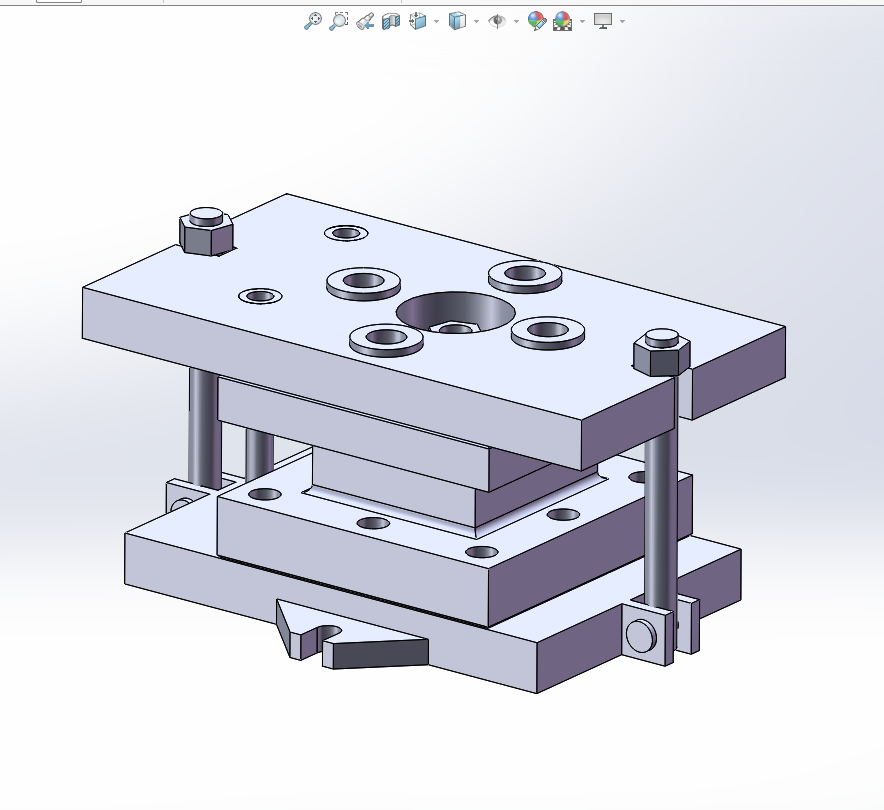Expand the Display Style dropdown arrow

[476, 21]
